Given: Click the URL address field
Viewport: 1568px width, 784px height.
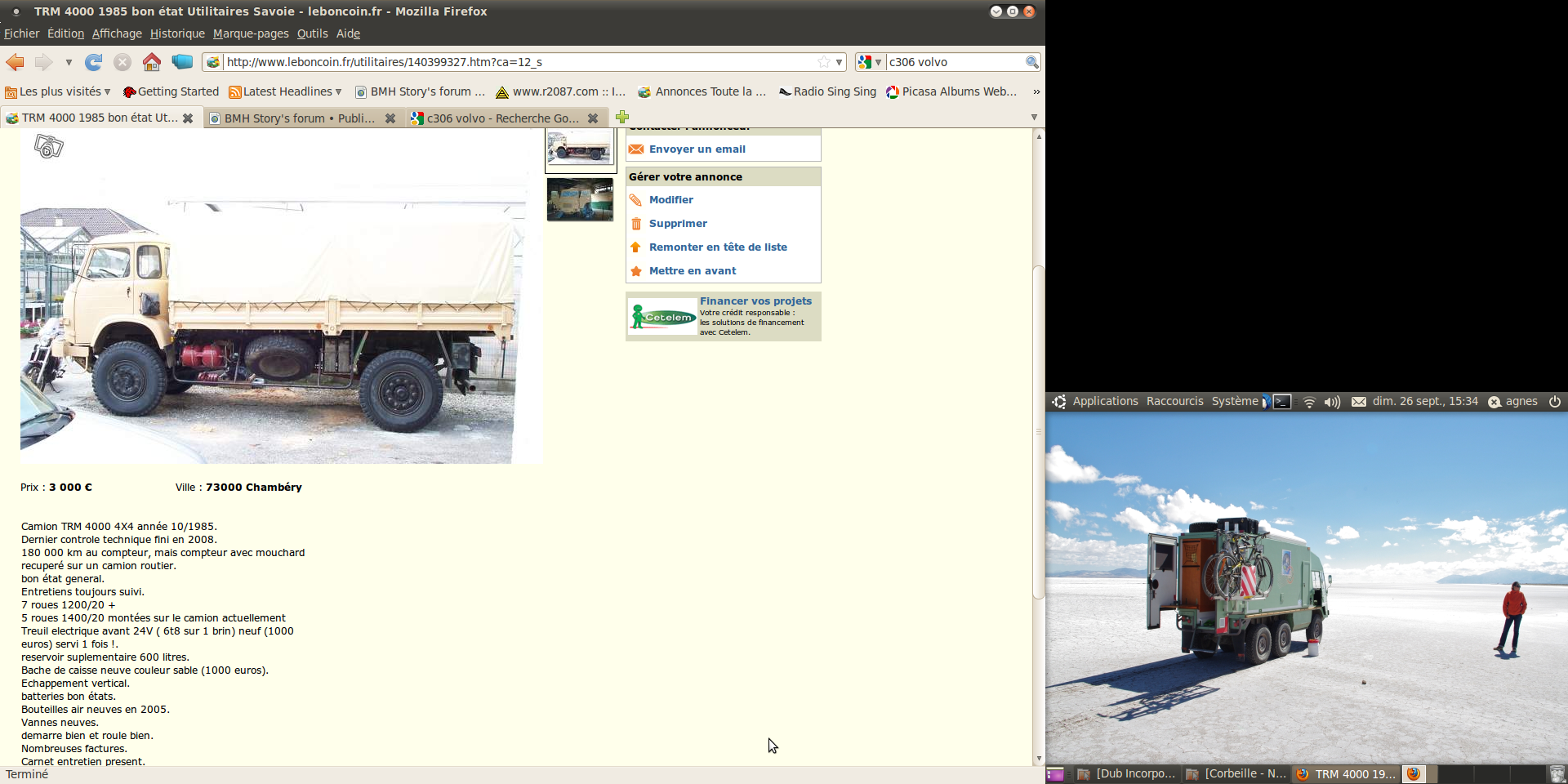Looking at the screenshot, I should click(x=514, y=62).
